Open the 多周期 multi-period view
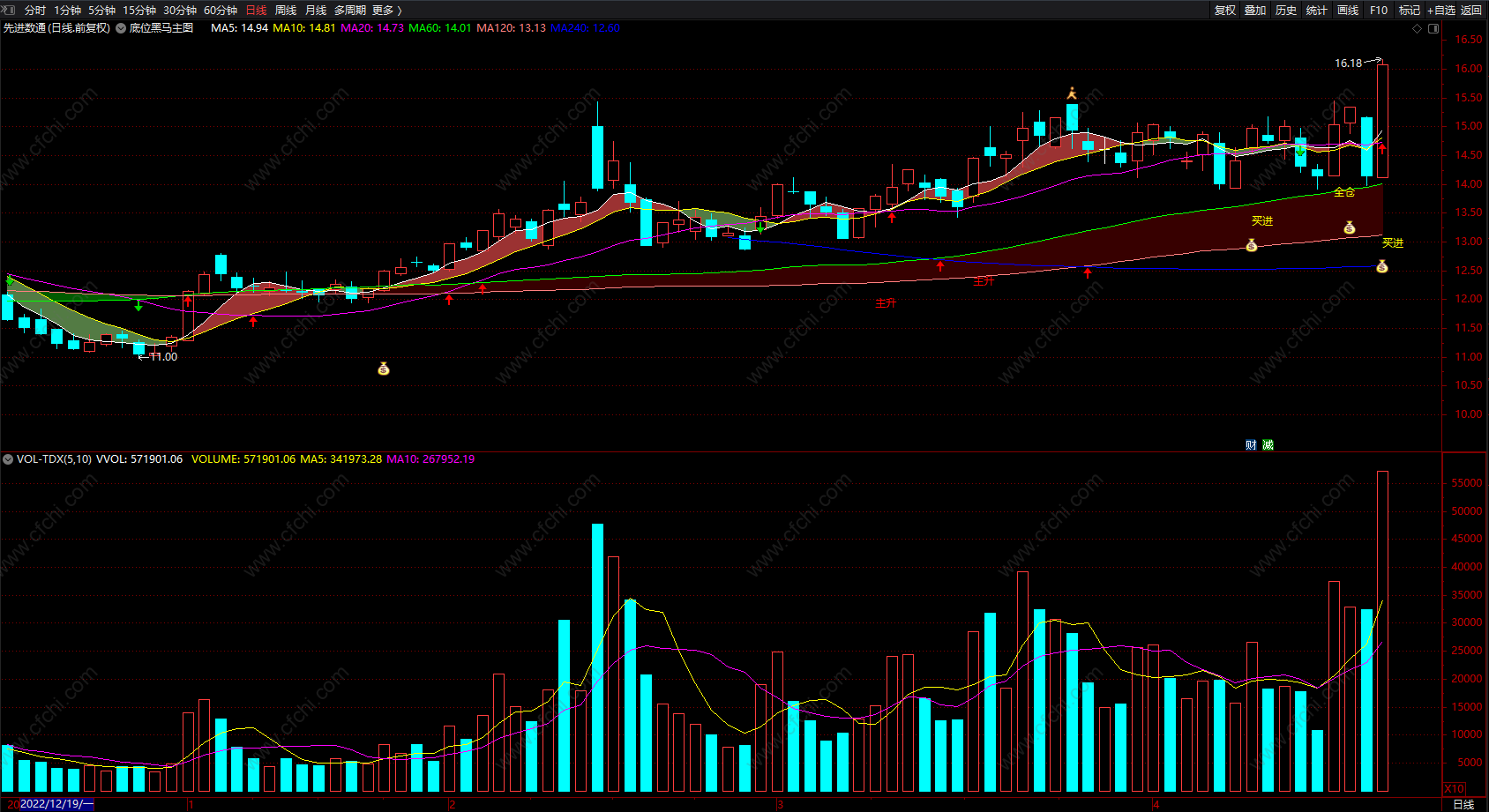 [350, 11]
